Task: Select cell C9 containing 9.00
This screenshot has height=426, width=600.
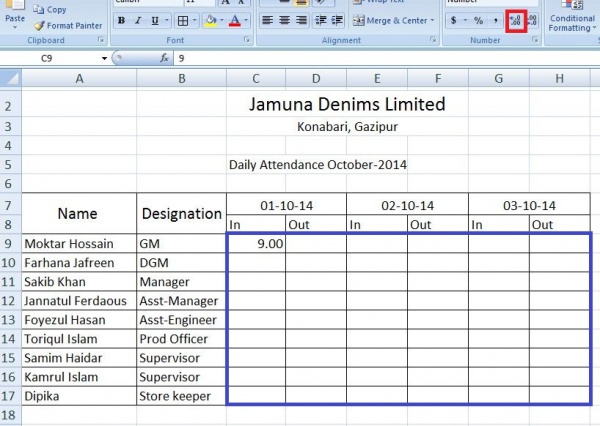Action: [256, 243]
